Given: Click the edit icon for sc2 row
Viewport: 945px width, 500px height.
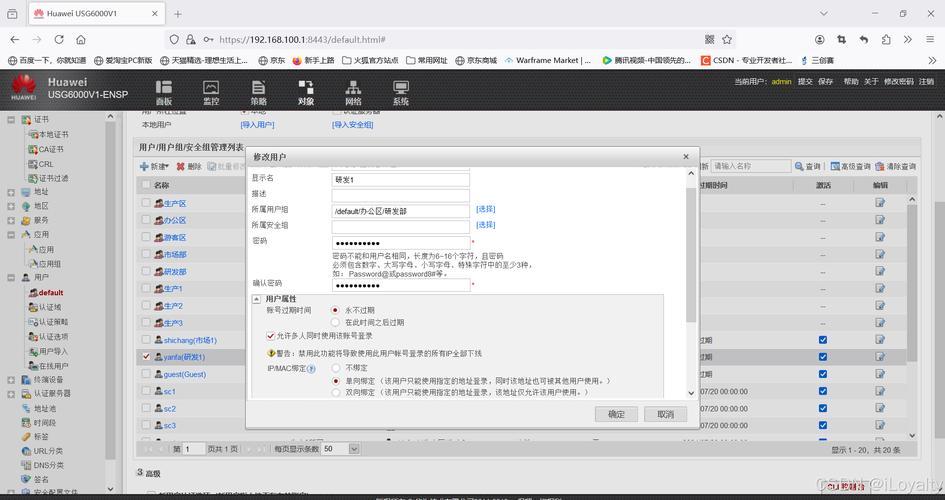Looking at the screenshot, I should click(880, 408).
